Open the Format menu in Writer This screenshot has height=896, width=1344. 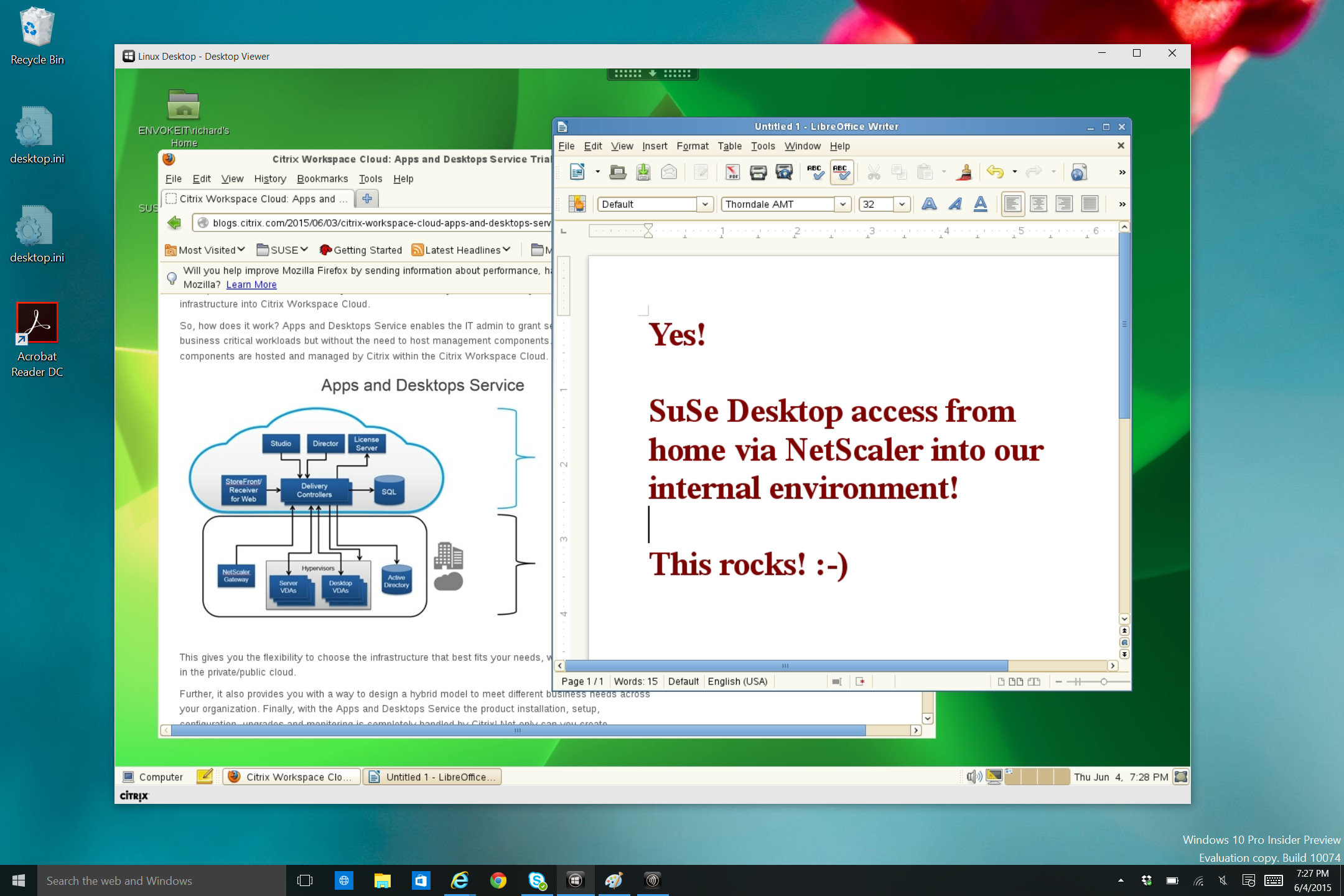click(692, 146)
